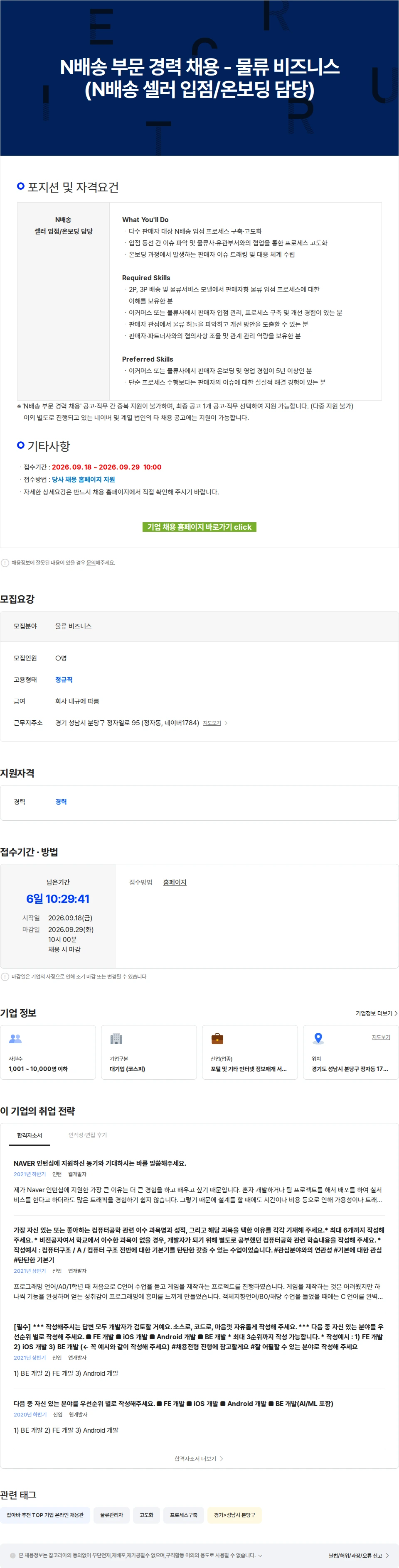The width and height of the screenshot is (399, 1568).
Task: Click the employees icon on 사원수 card
Action: 15,1039
